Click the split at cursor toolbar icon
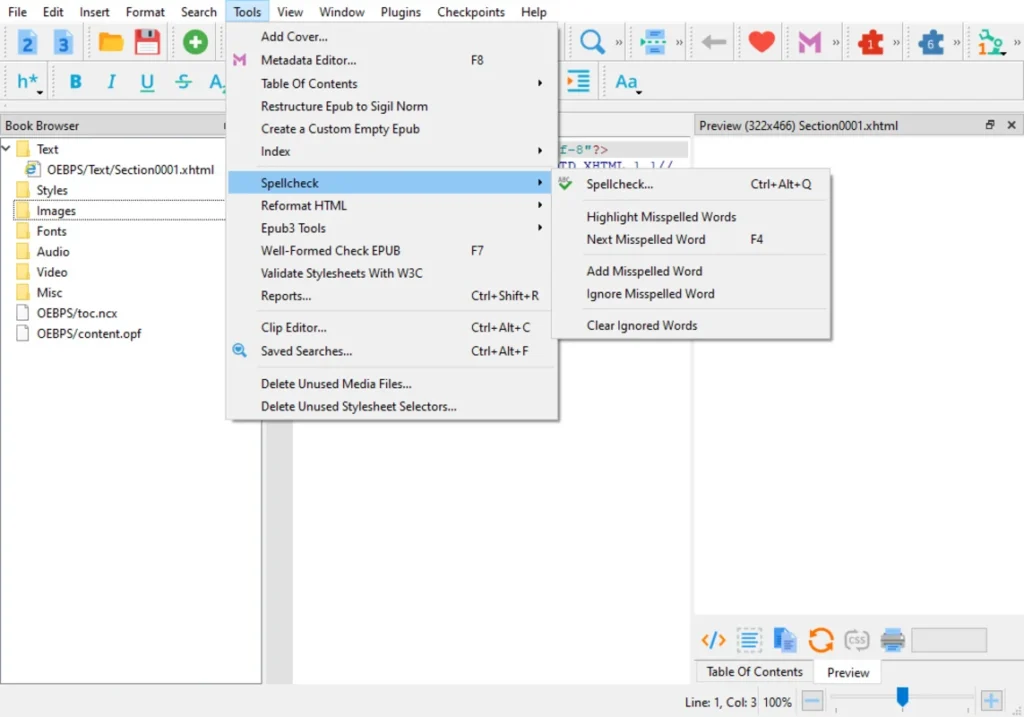 click(653, 42)
